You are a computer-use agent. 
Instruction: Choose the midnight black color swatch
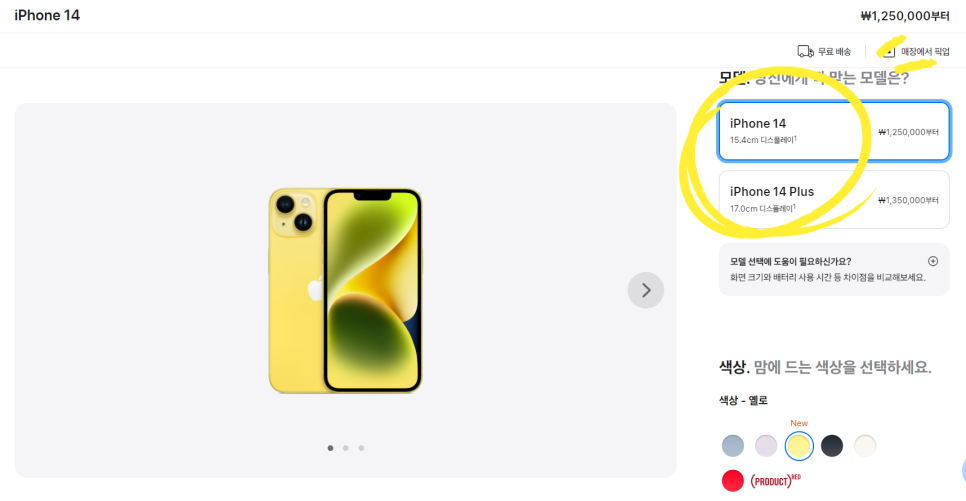(x=832, y=446)
